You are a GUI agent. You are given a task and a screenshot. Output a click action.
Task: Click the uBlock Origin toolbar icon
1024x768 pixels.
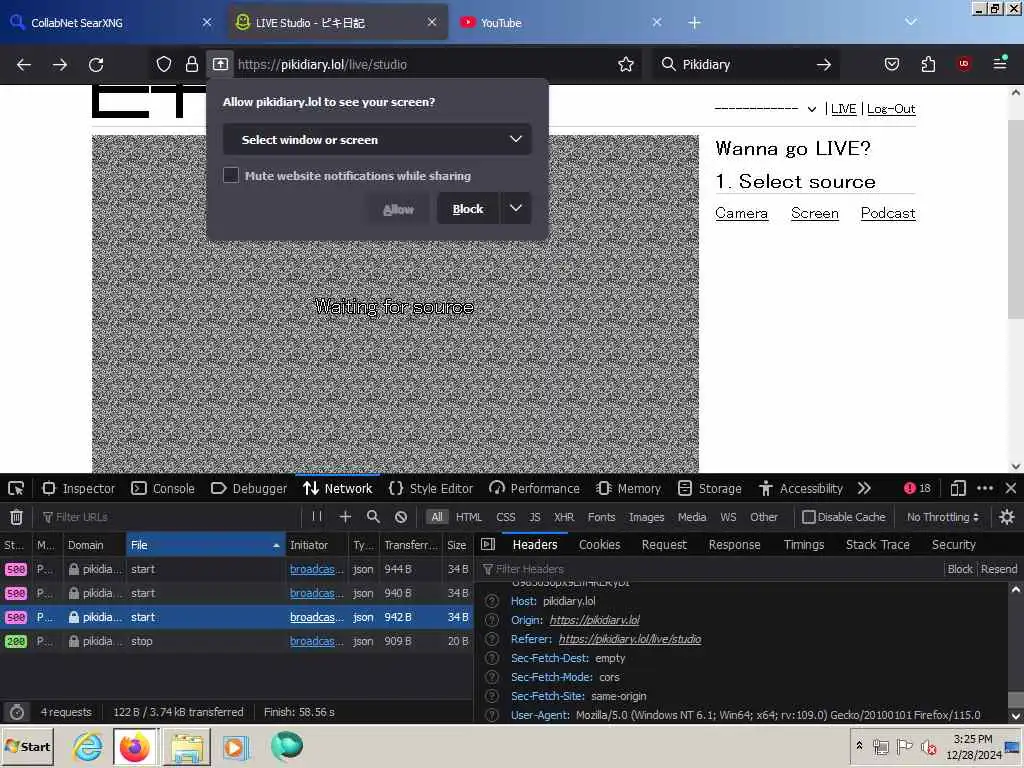963,64
